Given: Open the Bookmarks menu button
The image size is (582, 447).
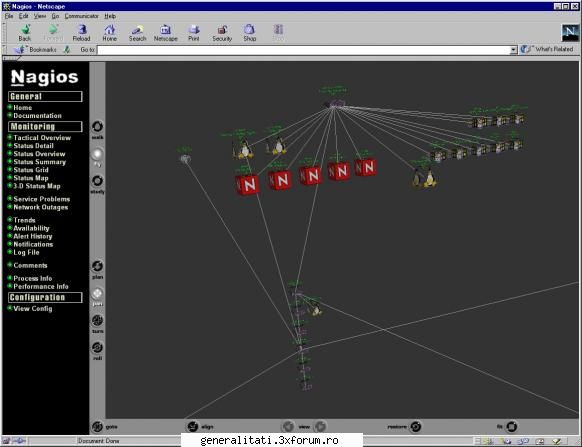Looking at the screenshot, I should pyautogui.click(x=35, y=49).
